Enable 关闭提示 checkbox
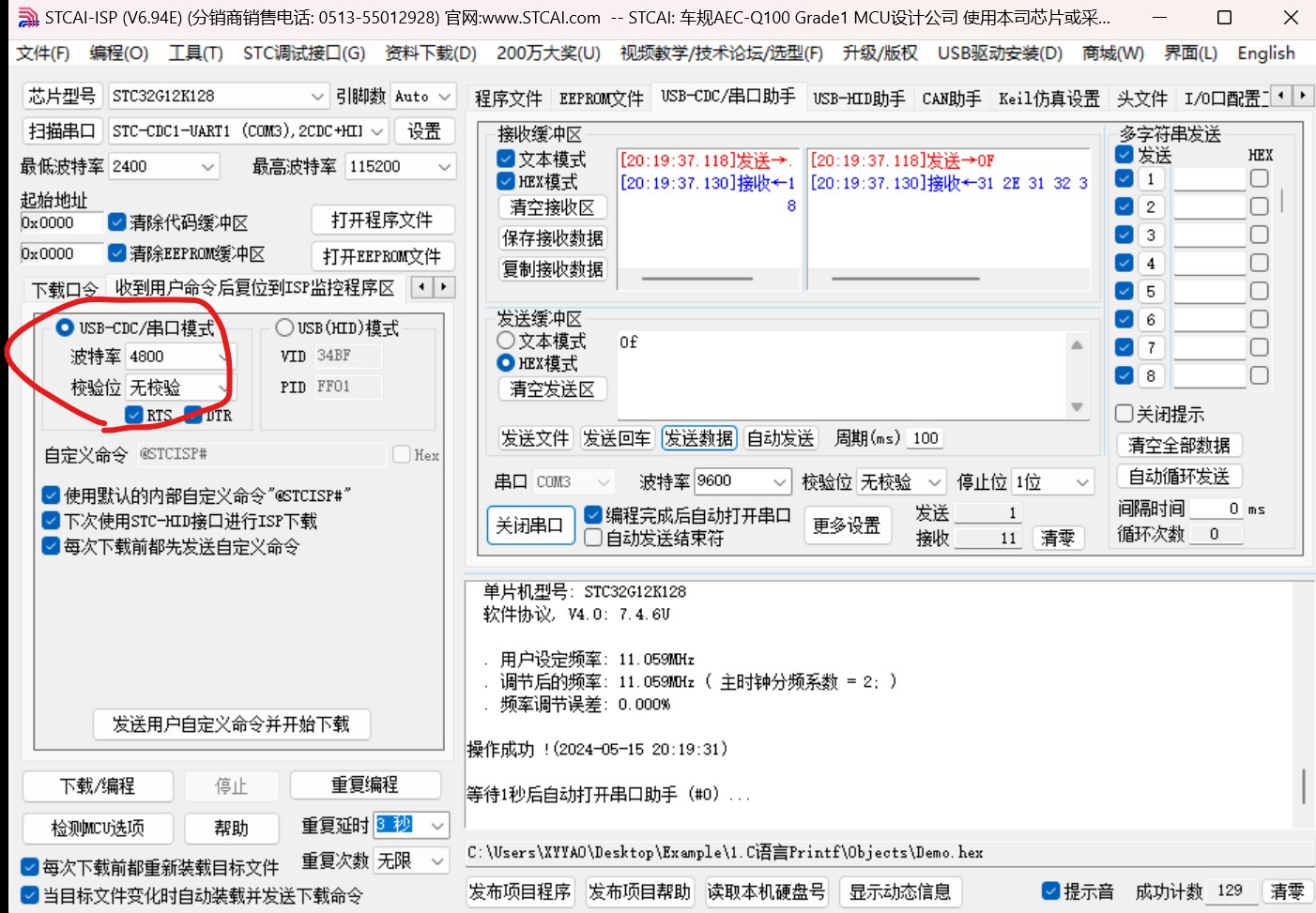This screenshot has height=913, width=1316. coord(1125,414)
